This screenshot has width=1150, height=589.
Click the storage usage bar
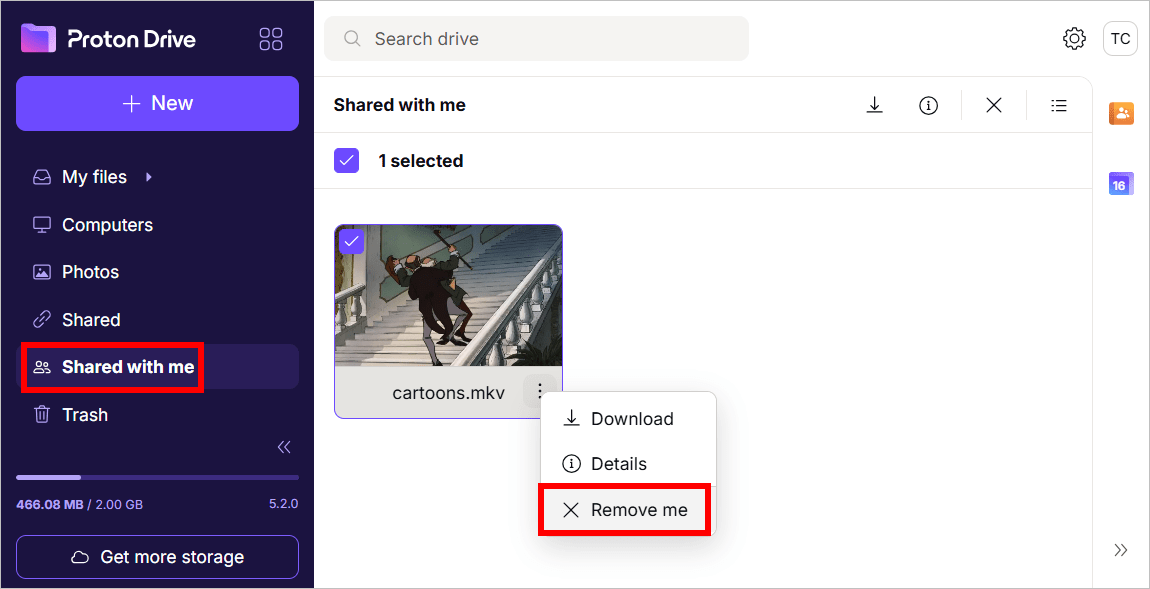pos(157,478)
